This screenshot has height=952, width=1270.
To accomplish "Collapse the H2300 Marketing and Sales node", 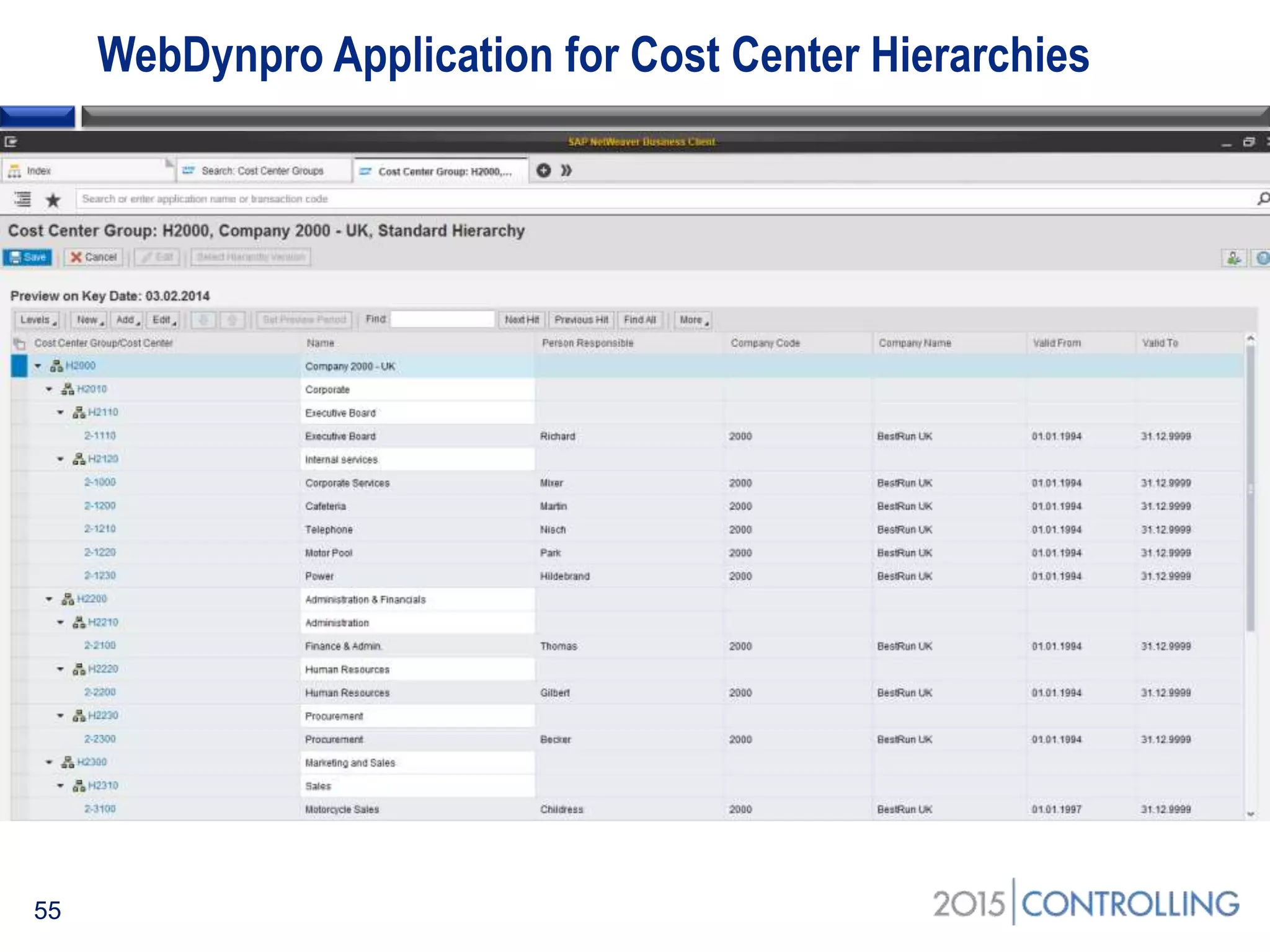I will click(49, 762).
